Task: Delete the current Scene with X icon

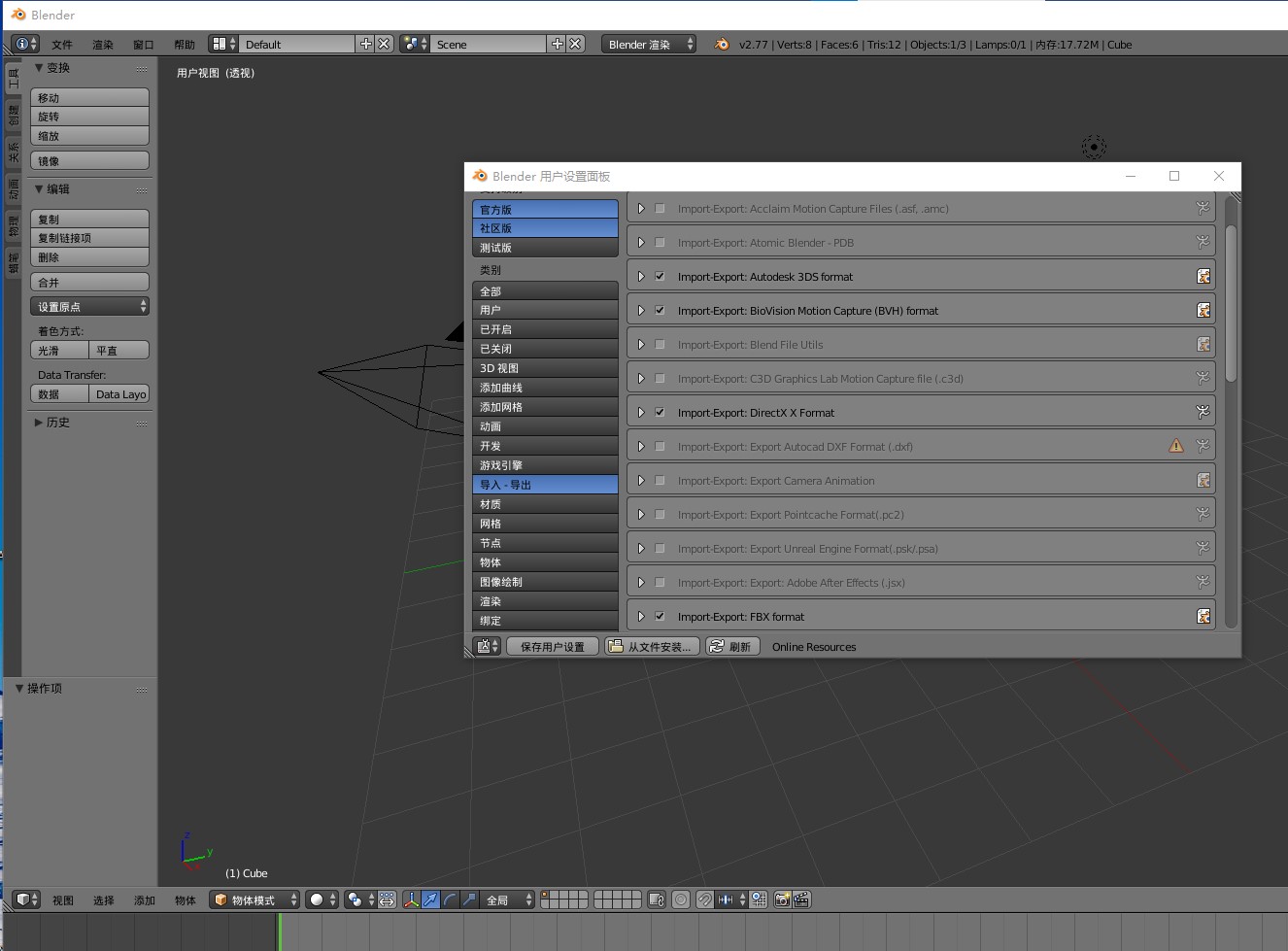Action: click(x=576, y=44)
